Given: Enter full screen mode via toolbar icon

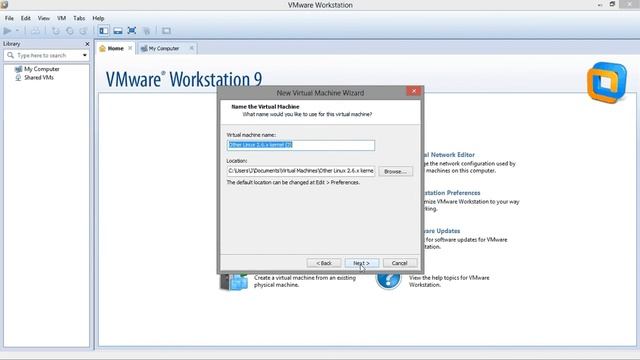Looking at the screenshot, I should coord(132,31).
